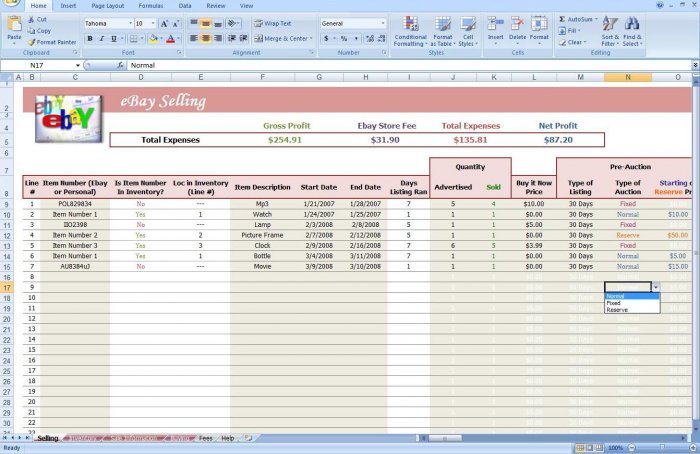
Task: Switch to the Page Layout ribbon tab
Action: click(108, 6)
